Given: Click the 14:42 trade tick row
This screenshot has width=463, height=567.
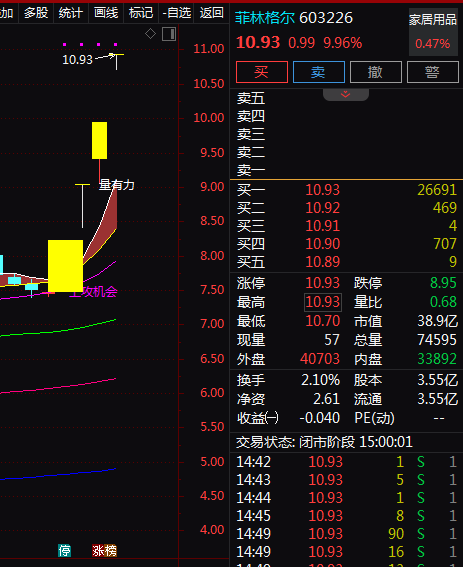Looking at the screenshot, I should coord(347,462).
